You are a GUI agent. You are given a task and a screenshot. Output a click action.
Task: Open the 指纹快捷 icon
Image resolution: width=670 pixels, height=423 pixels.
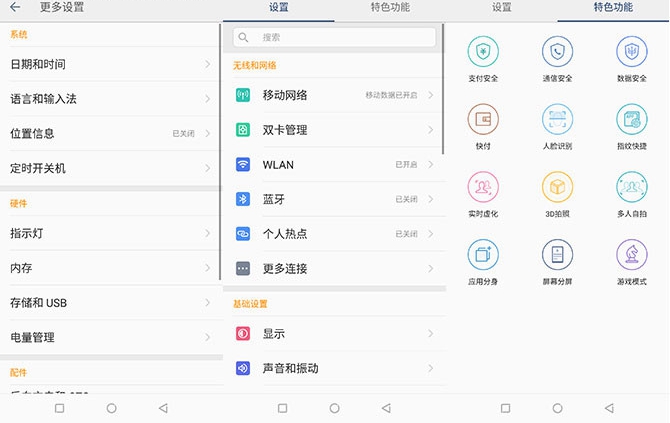tap(632, 119)
